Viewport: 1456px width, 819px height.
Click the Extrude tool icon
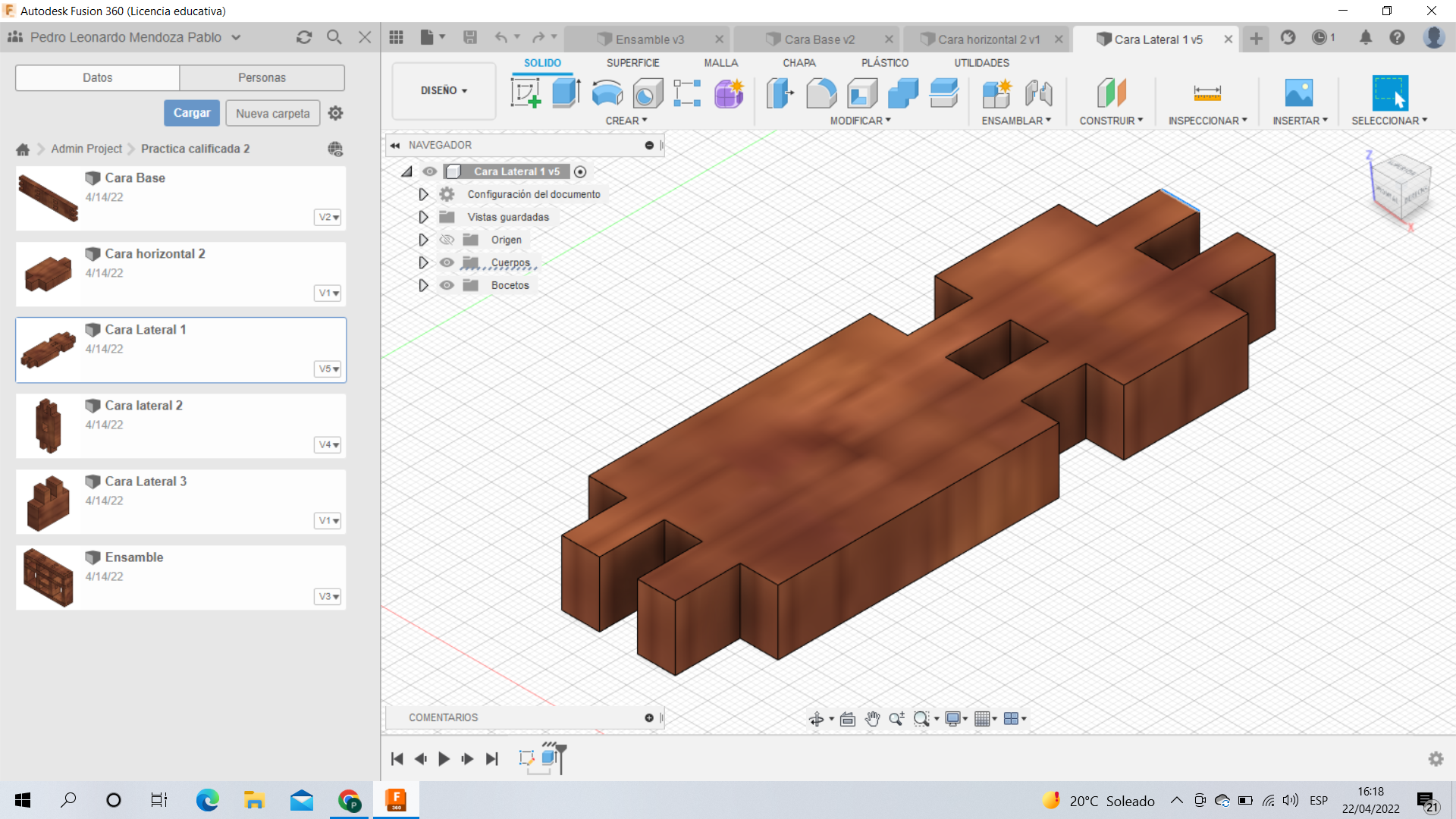click(x=566, y=93)
